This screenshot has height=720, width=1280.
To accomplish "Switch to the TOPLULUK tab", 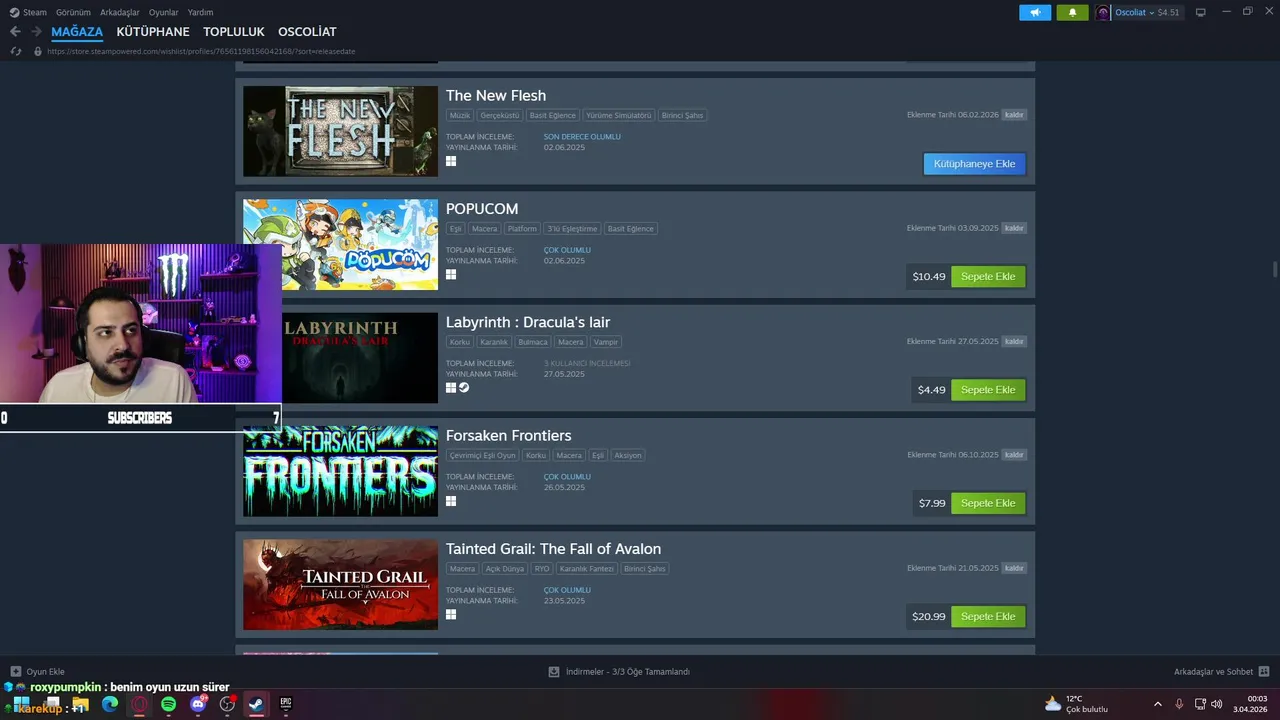I will point(234,32).
